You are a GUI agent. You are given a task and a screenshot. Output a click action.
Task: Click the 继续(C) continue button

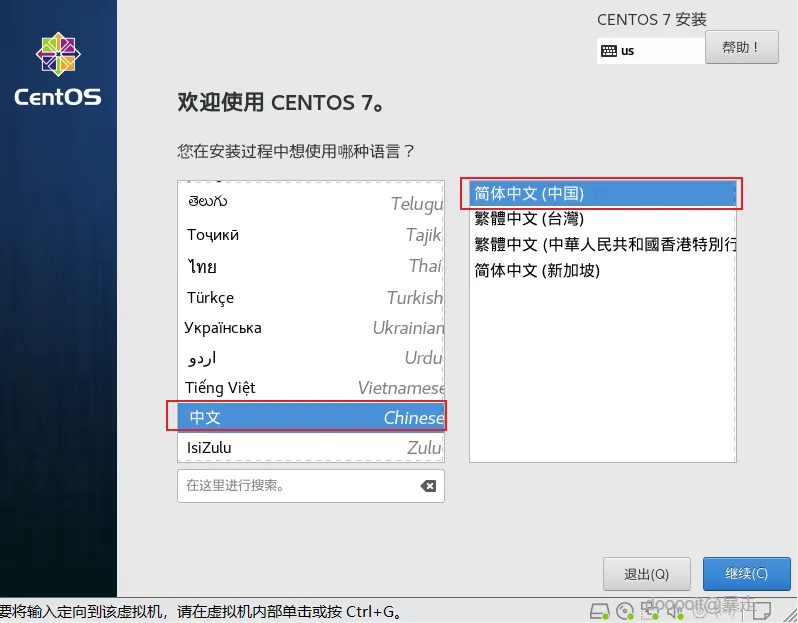[747, 574]
